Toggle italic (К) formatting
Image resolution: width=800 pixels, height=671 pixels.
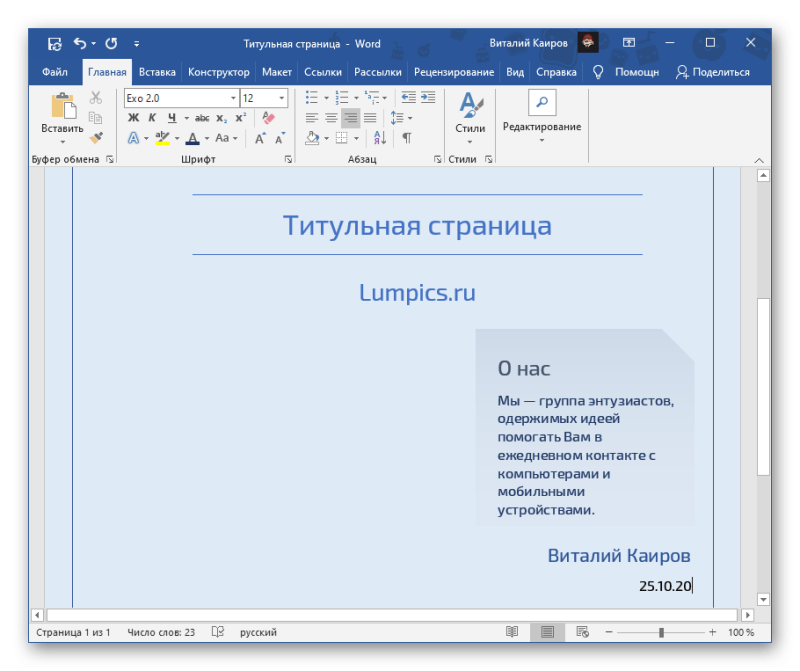[152, 118]
